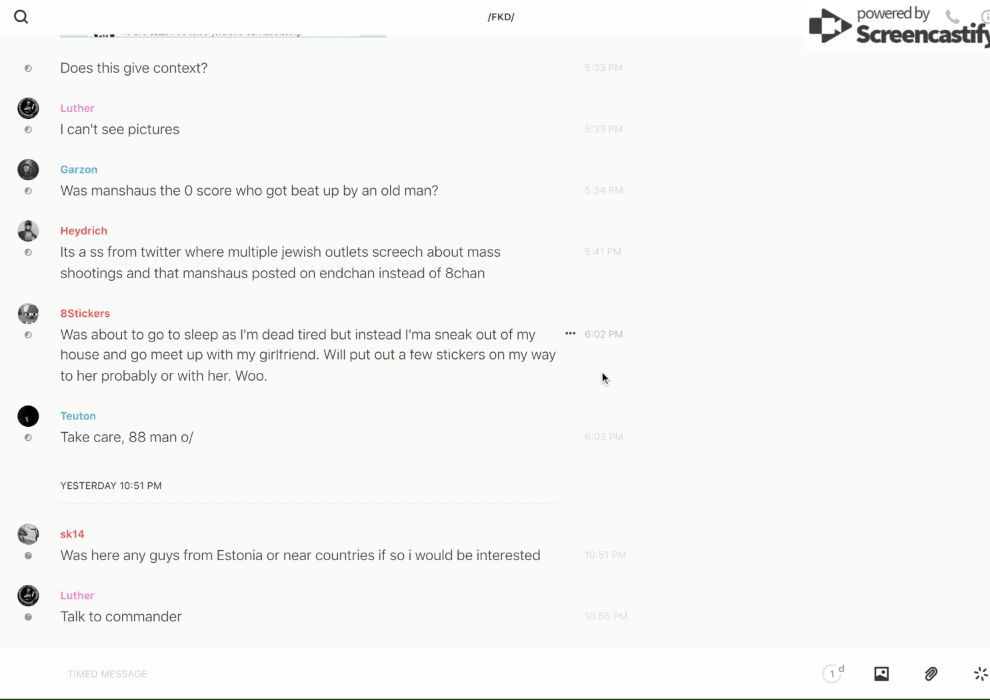990x700 pixels.
Task: Open Teuton's black avatar picture
Action: click(28, 416)
